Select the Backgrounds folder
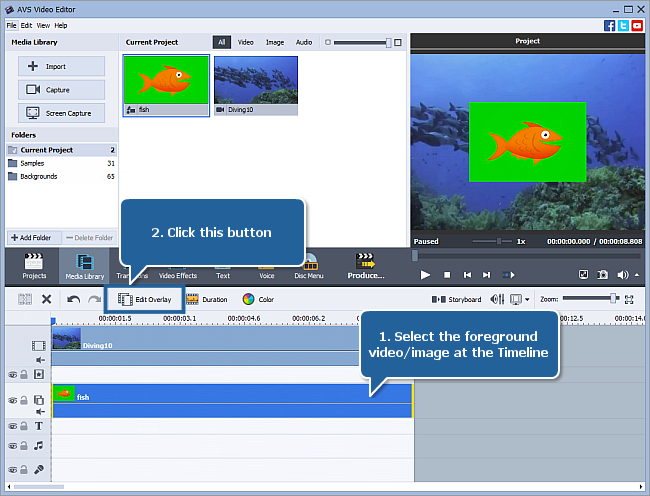650x496 pixels. pos(61,177)
